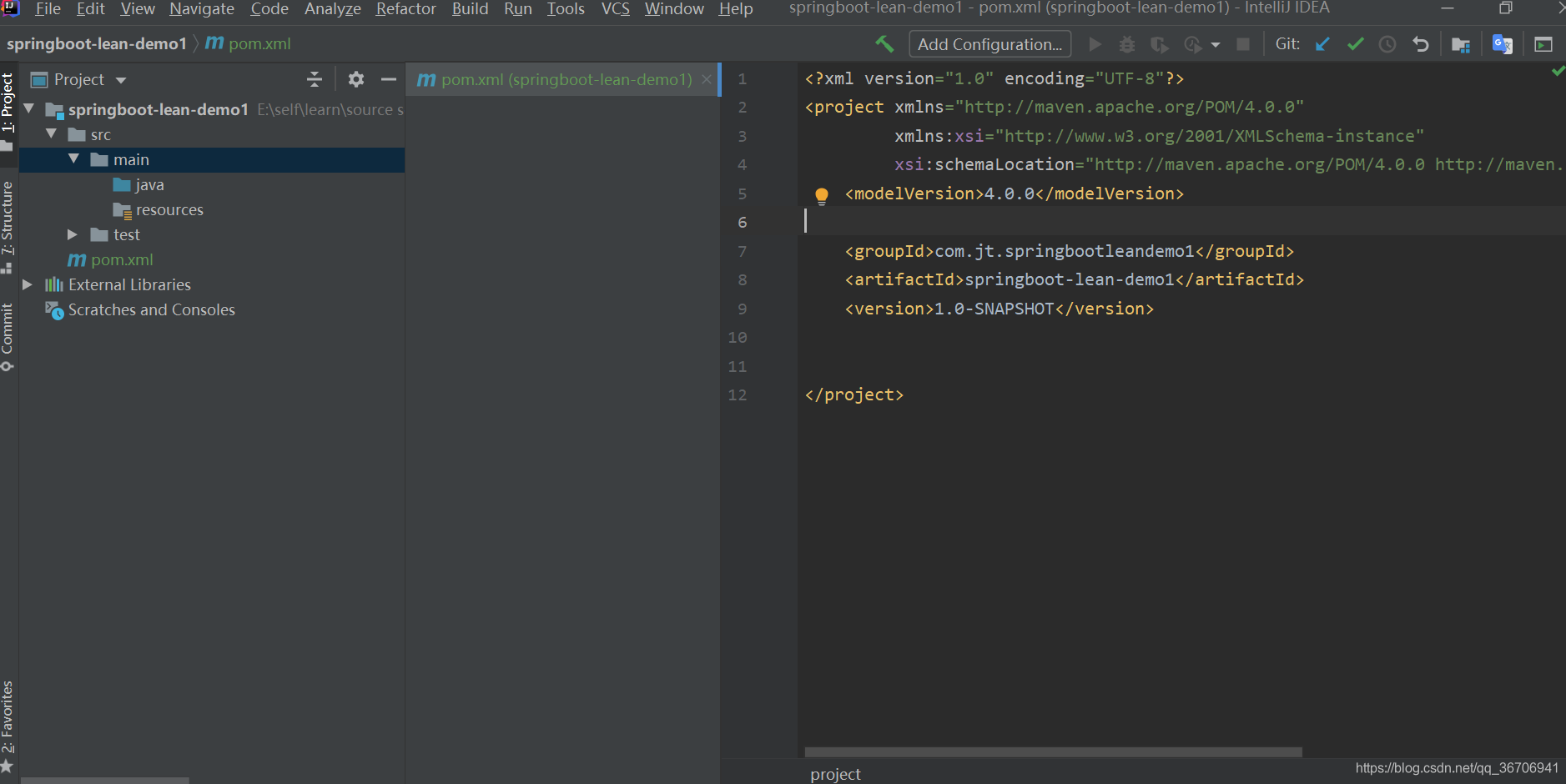This screenshot has height=784, width=1566.
Task: Select the test folder row
Action: [212, 234]
